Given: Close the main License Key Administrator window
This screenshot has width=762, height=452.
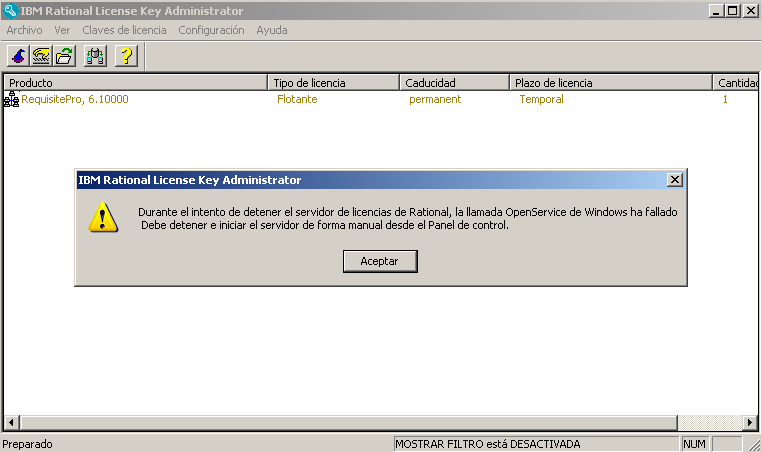Looking at the screenshot, I should 750,10.
